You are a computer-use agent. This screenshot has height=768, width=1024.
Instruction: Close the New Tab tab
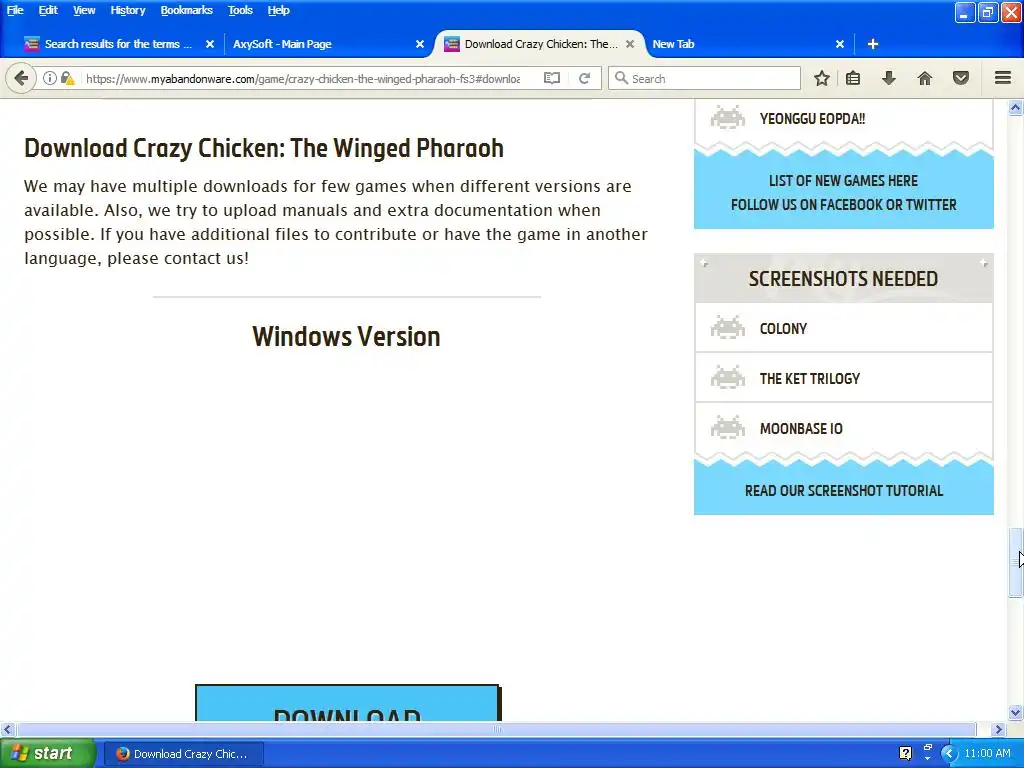pyautogui.click(x=840, y=44)
